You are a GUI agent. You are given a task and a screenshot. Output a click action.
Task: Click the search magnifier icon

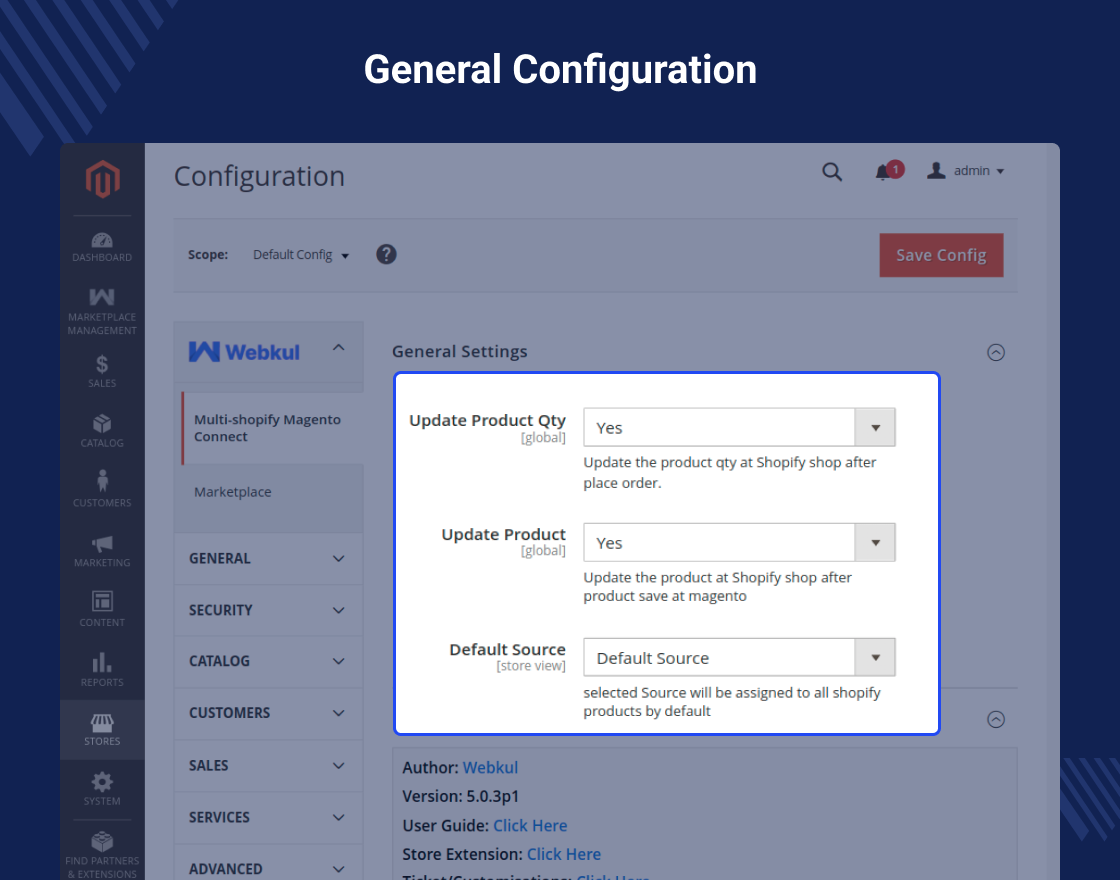coord(831,171)
